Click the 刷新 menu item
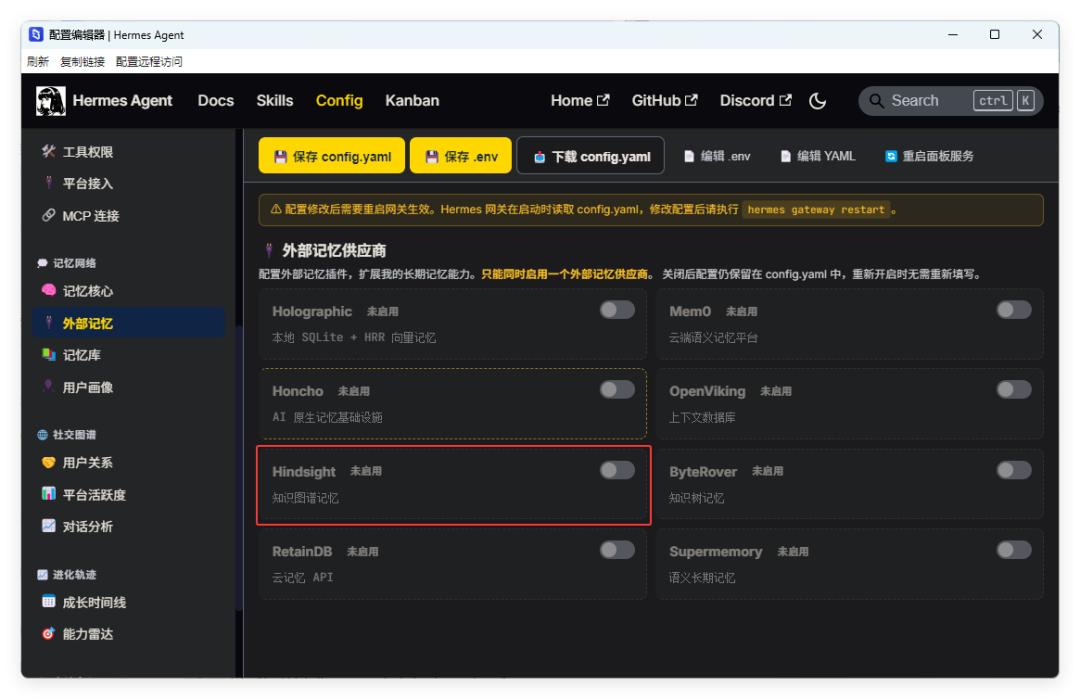Image resolution: width=1080 pixels, height=699 pixels. [38, 62]
